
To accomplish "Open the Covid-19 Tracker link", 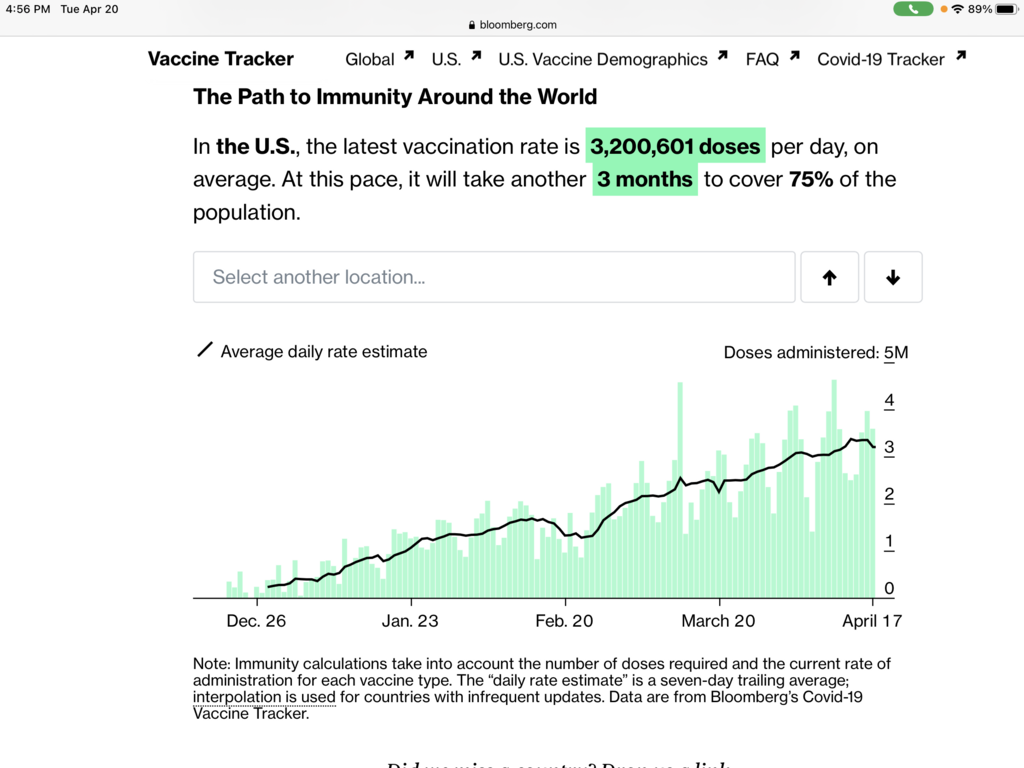I will click(881, 59).
